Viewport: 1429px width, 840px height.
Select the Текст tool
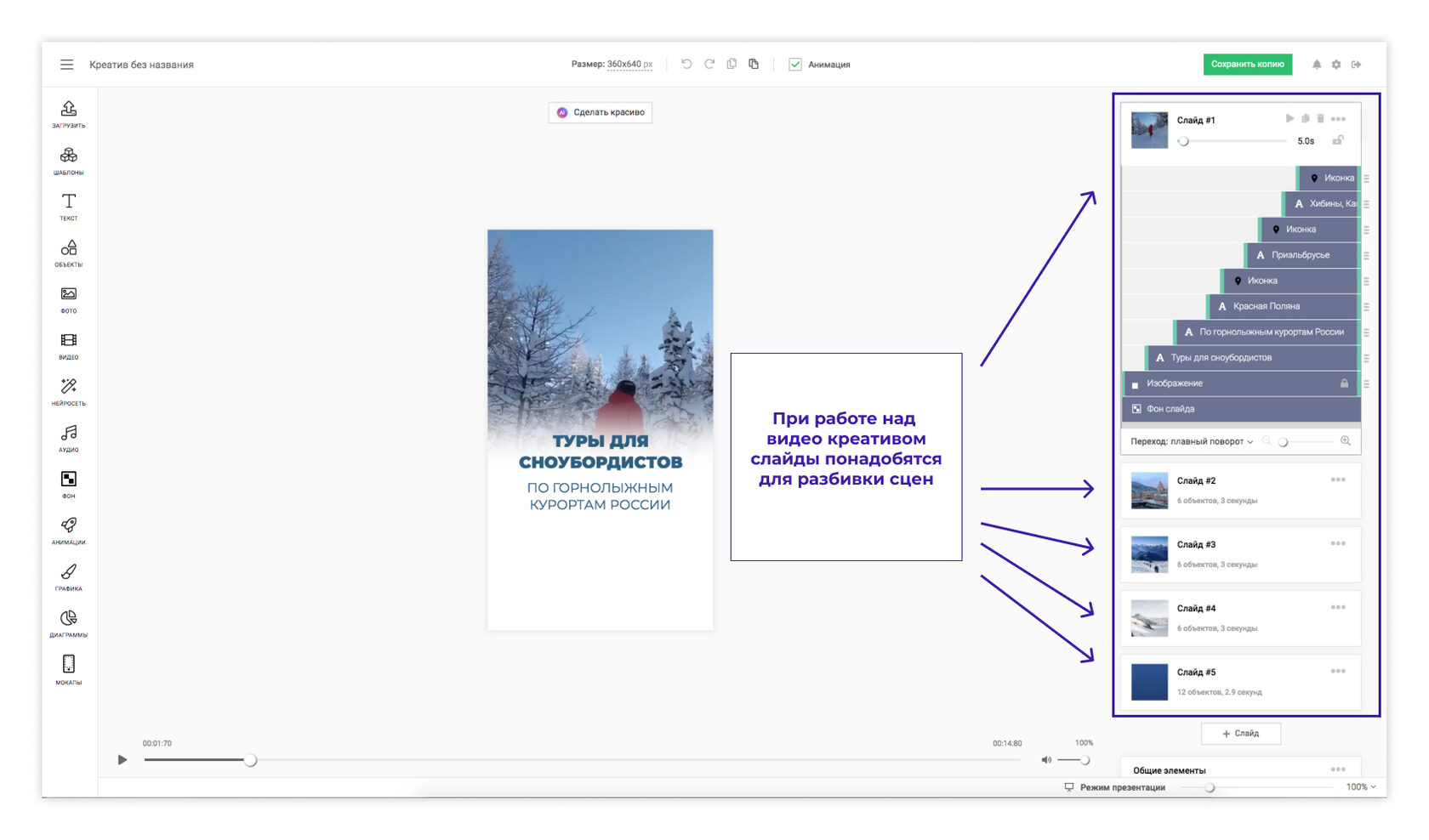(x=69, y=207)
